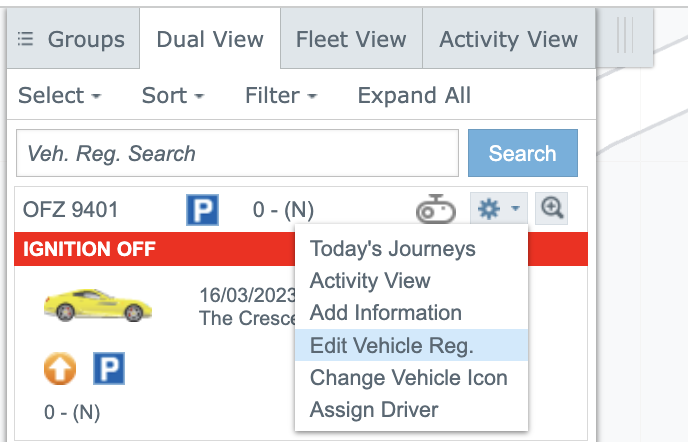Switch to the Activity View tab

pyautogui.click(x=508, y=40)
